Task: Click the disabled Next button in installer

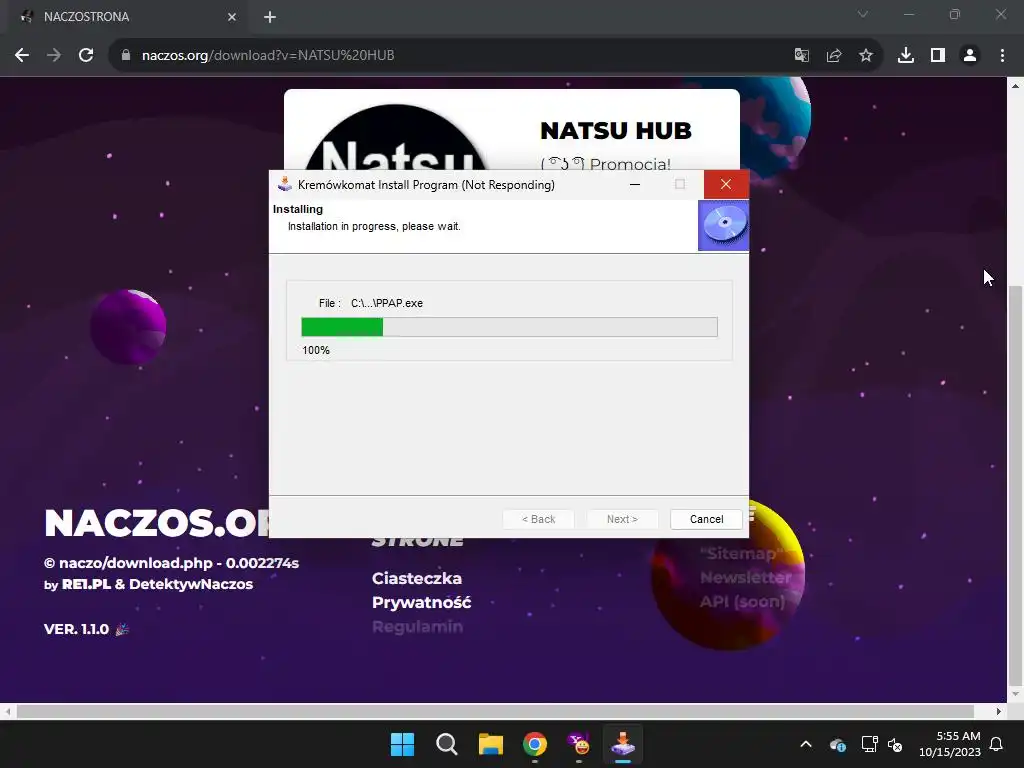Action: (x=622, y=519)
